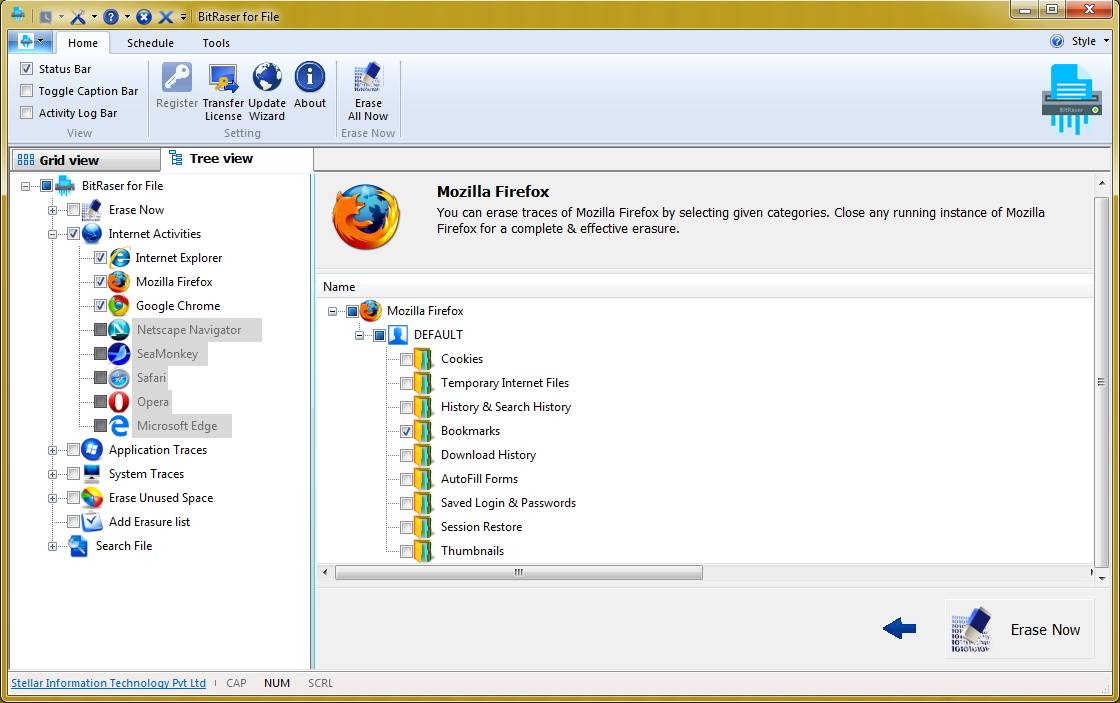The image size is (1120, 703).
Task: Check the AutoFill Forms checkbox
Action: [406, 479]
